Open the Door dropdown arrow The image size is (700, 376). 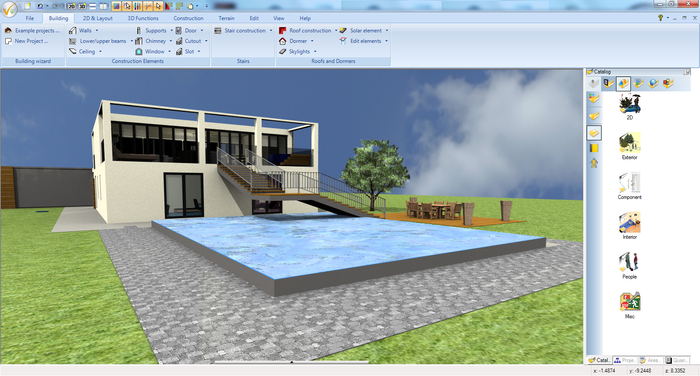[202, 30]
